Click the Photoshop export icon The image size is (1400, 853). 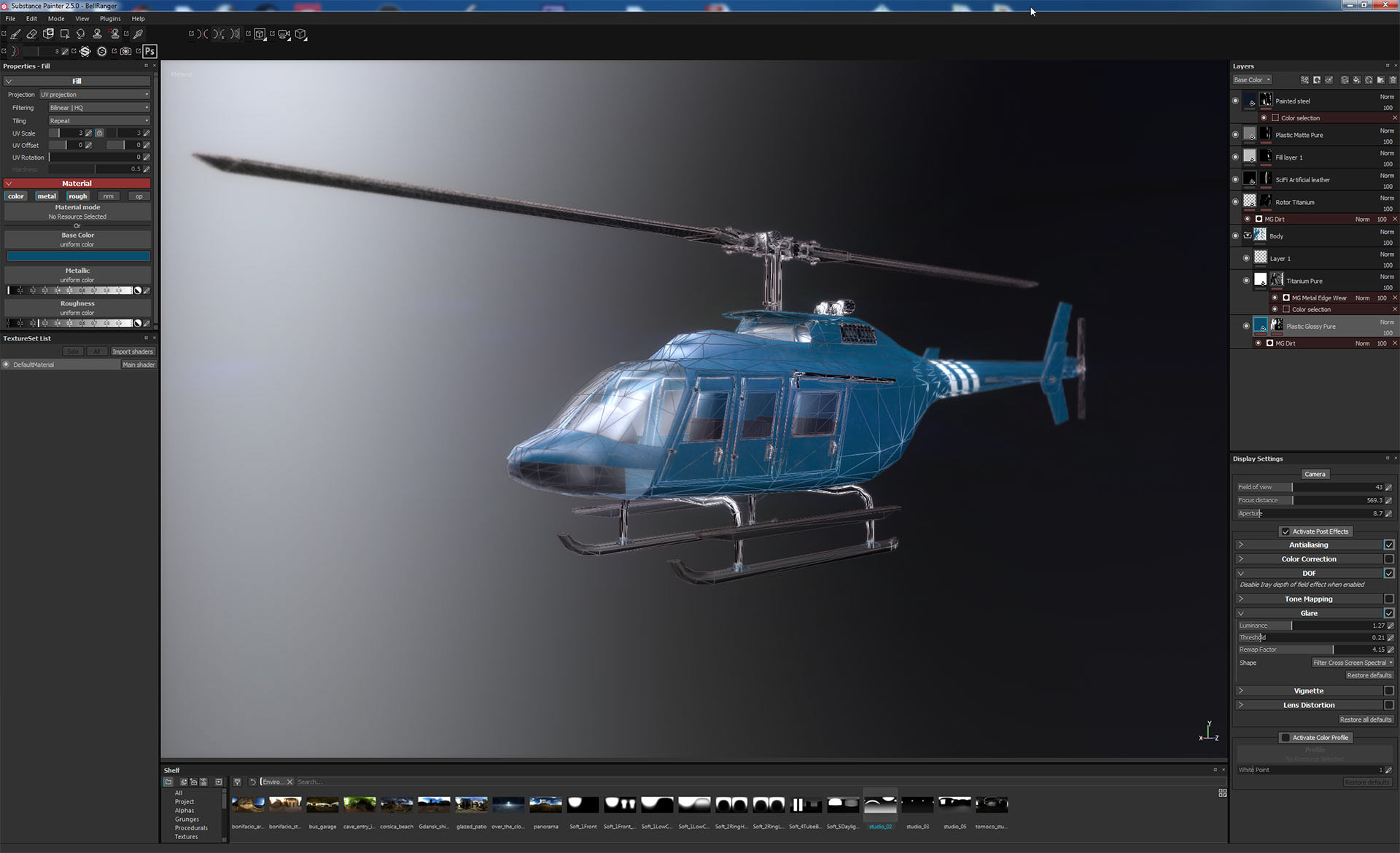149,51
